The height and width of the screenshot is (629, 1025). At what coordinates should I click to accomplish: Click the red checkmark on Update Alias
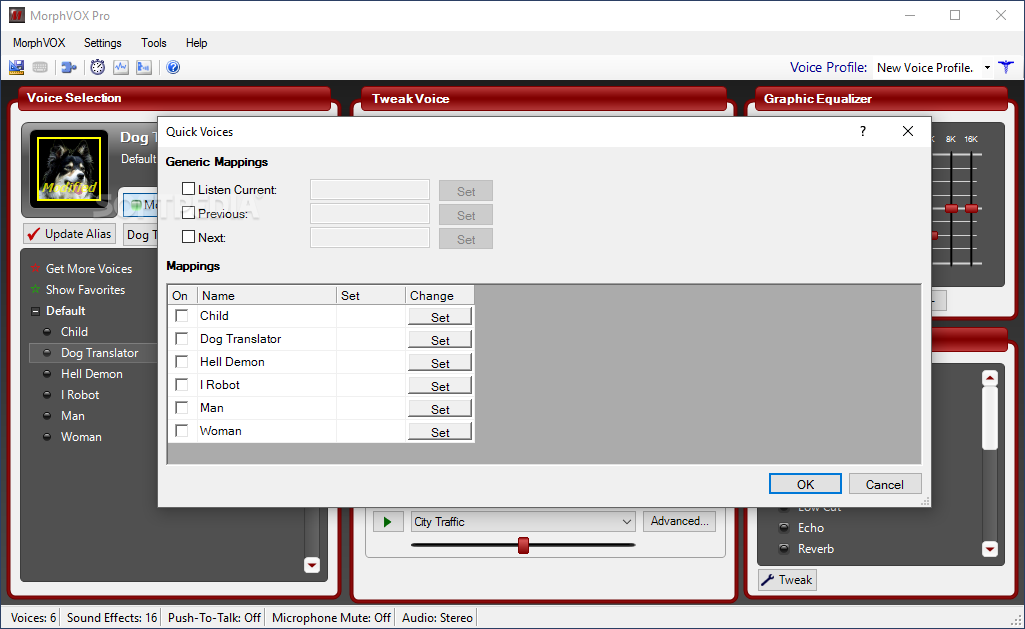coord(34,234)
